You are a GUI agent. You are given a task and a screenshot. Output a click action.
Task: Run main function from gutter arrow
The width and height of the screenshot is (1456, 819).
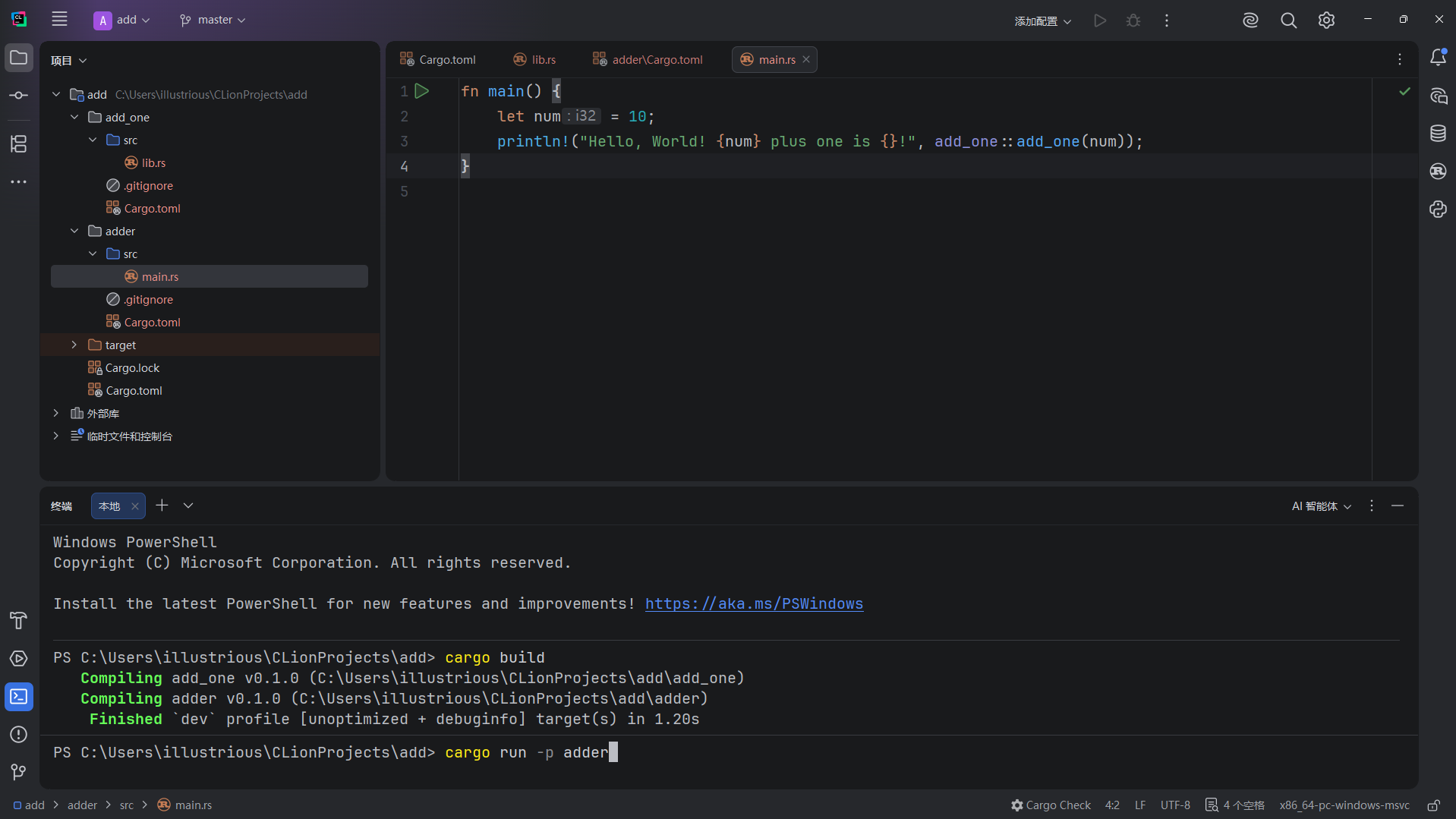tap(422, 91)
